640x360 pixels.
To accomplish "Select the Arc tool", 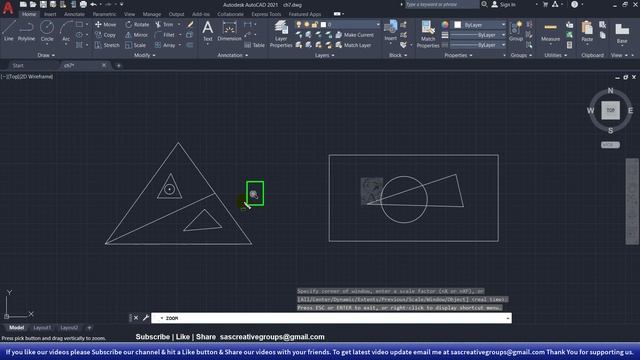I will [66, 31].
